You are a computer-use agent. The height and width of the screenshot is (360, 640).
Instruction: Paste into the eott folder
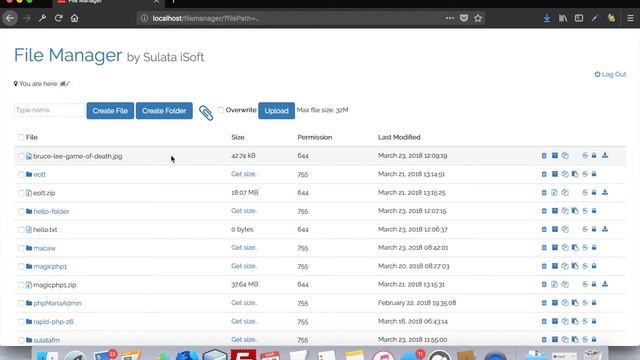coord(575,174)
